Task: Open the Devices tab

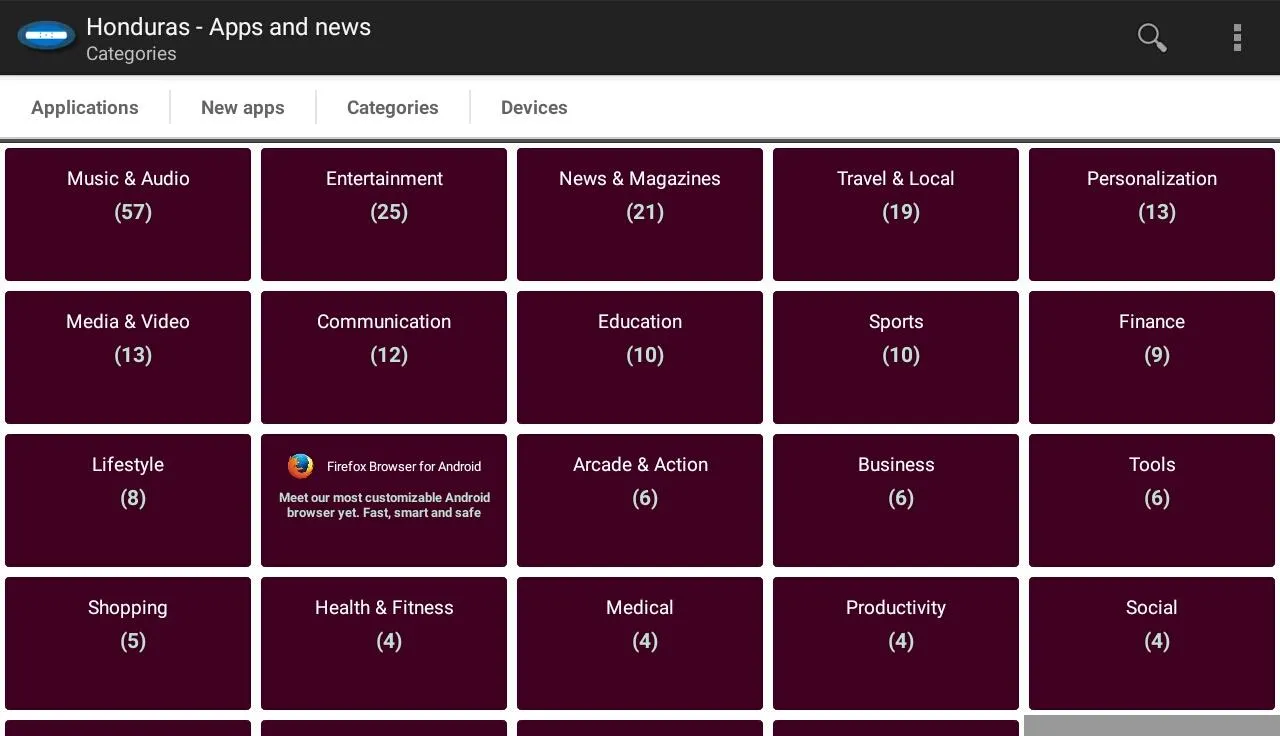Action: [534, 107]
